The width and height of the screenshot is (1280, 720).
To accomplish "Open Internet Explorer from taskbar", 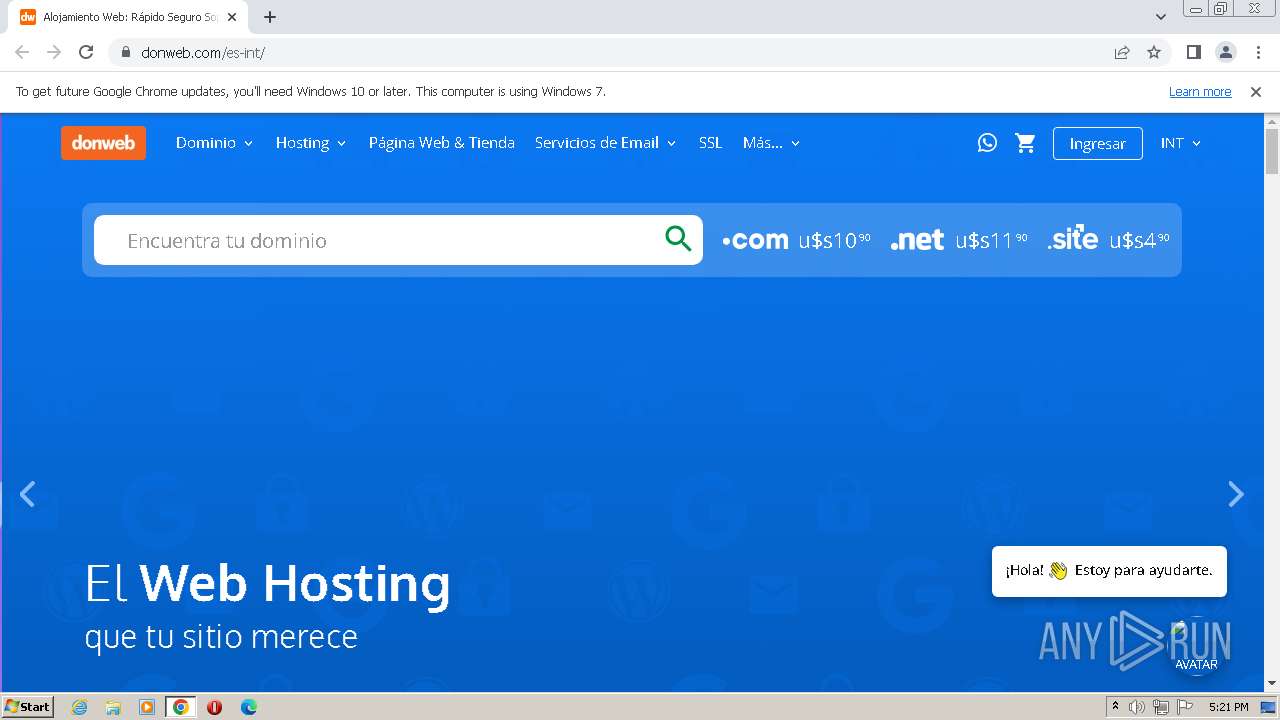I will point(80,707).
